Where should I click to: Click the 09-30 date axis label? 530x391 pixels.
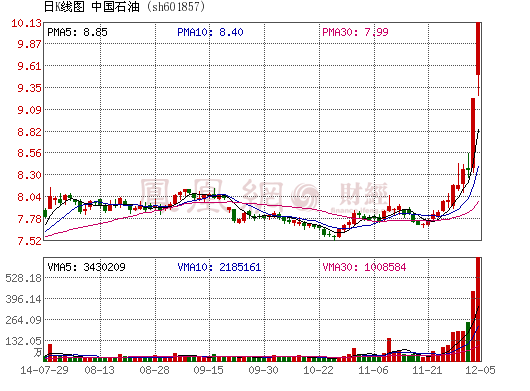coord(264,370)
